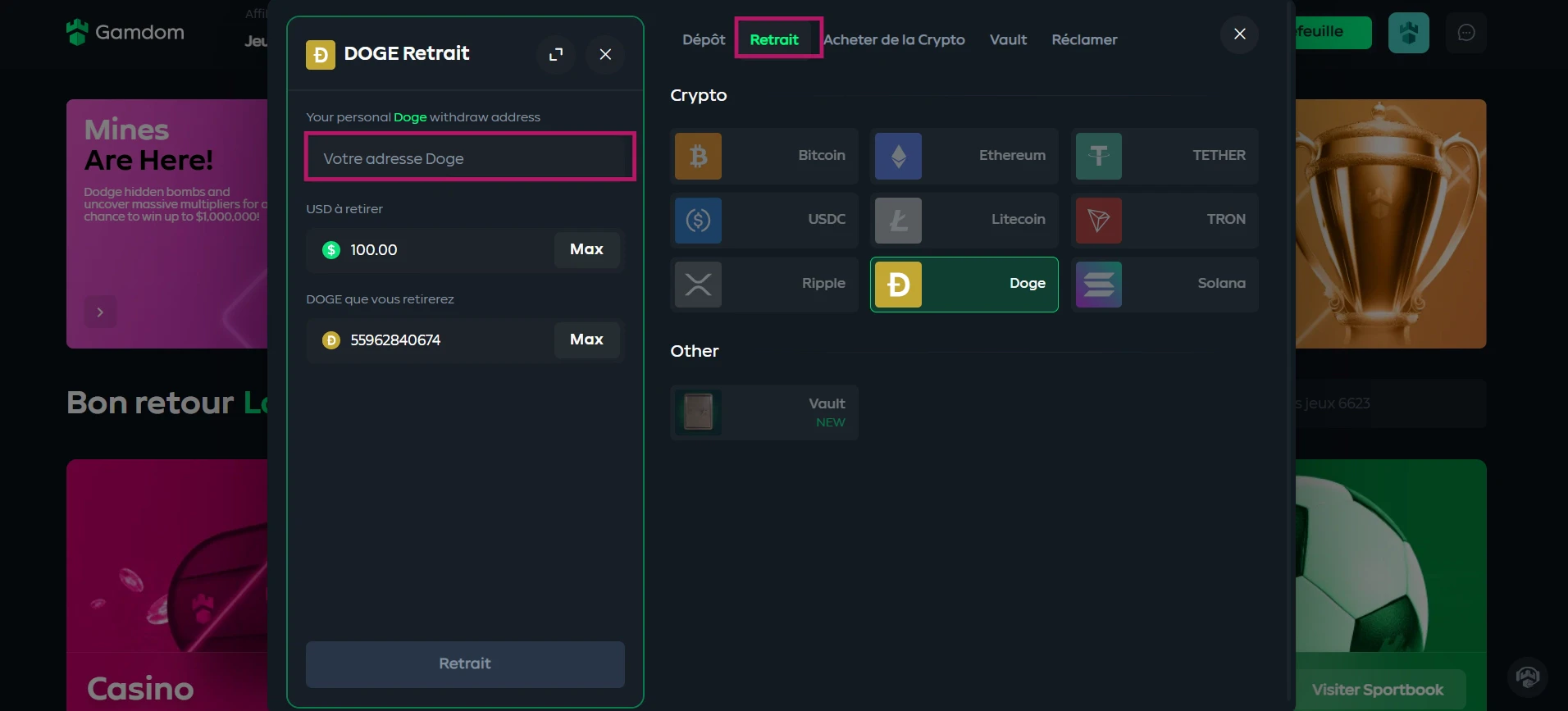Open the Casino card
Screen dimensions: 1568x711
[x=167, y=586]
